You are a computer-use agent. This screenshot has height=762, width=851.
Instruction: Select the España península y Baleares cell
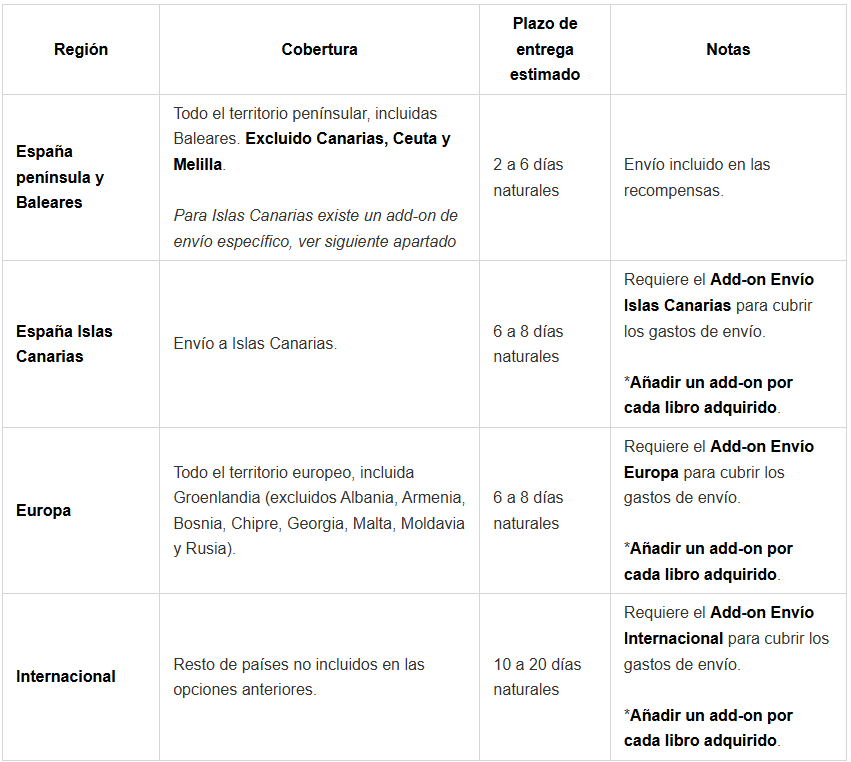pyautogui.click(x=60, y=177)
